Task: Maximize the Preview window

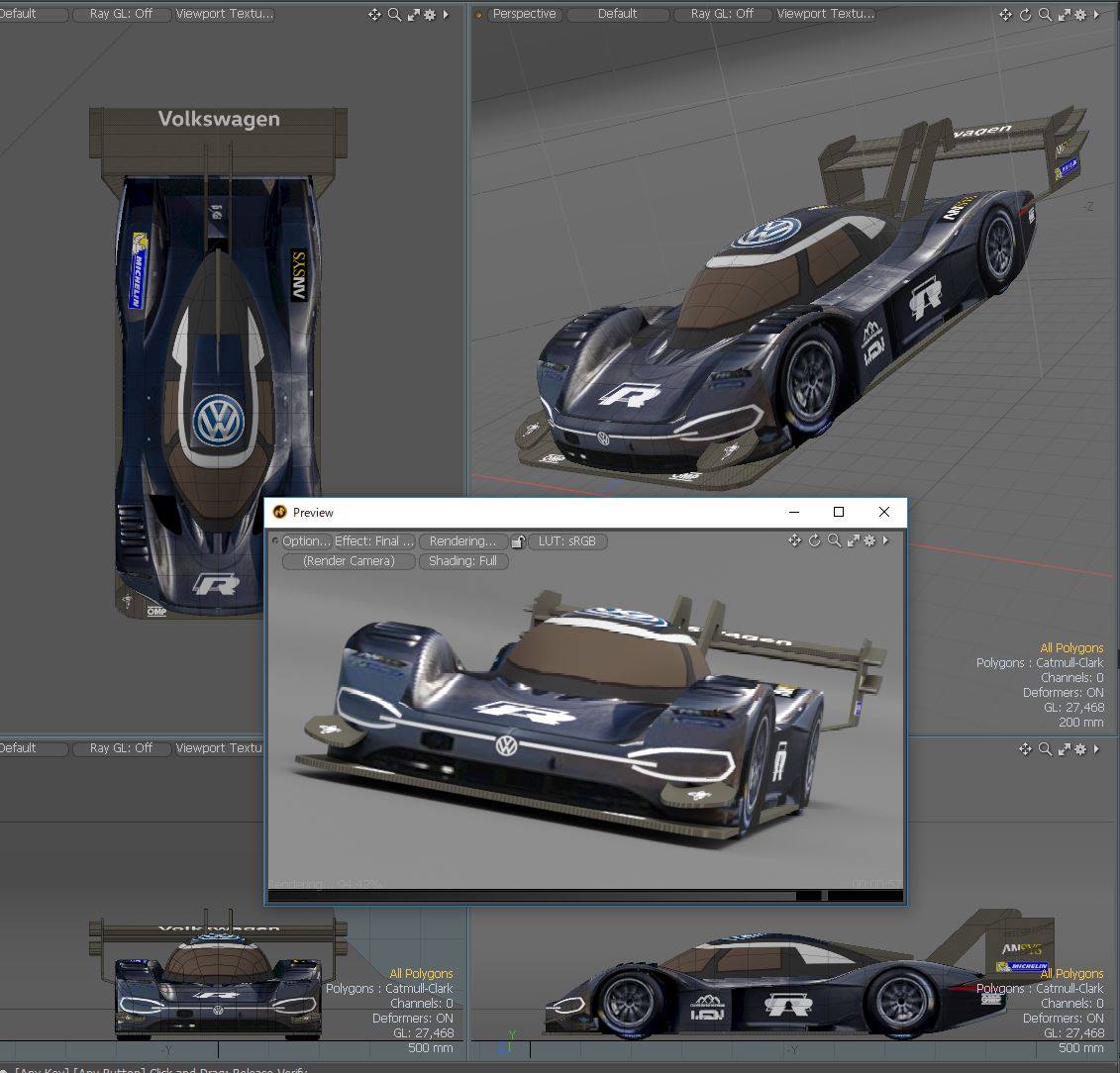Action: 839,512
